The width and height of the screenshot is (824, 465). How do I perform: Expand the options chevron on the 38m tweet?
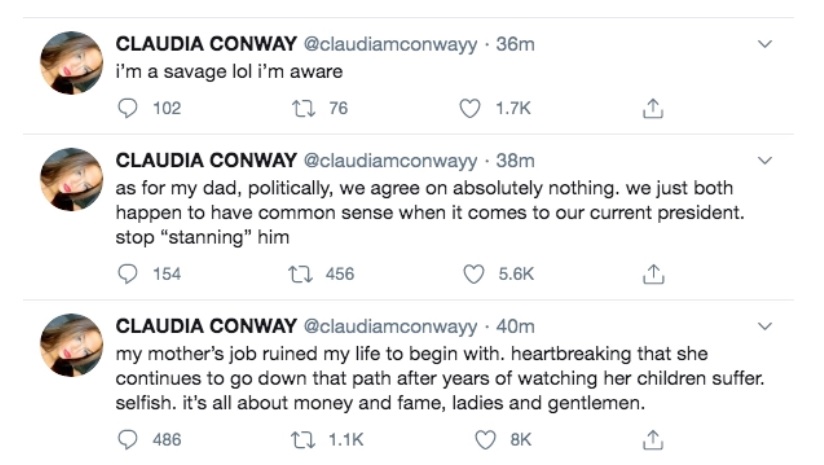coord(766,161)
